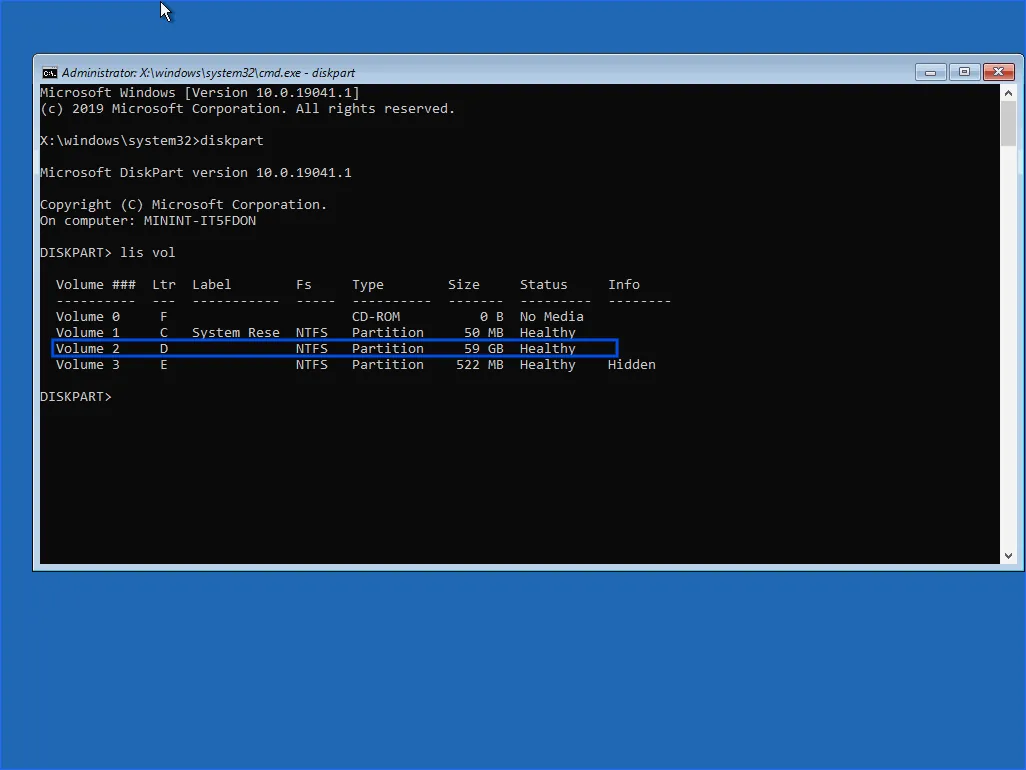Click the System Rese label text
The image size is (1026, 770).
(236, 333)
